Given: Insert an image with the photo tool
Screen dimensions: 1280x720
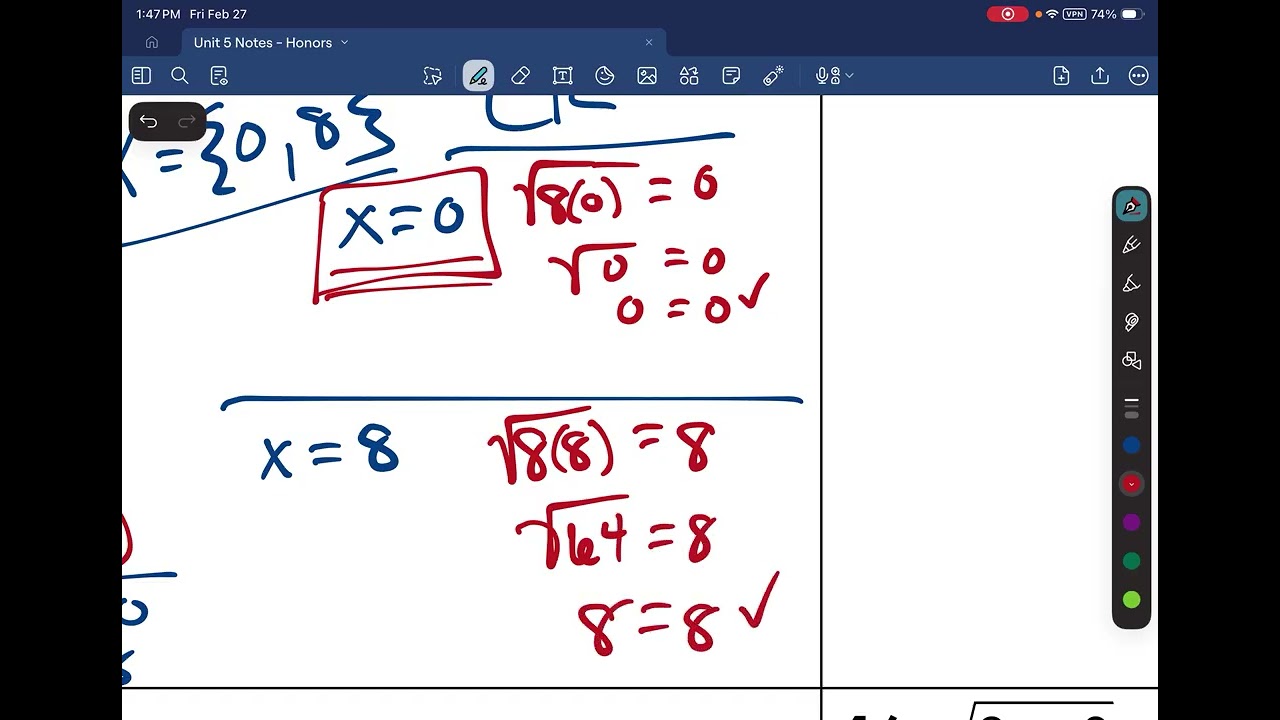Looking at the screenshot, I should point(647,76).
